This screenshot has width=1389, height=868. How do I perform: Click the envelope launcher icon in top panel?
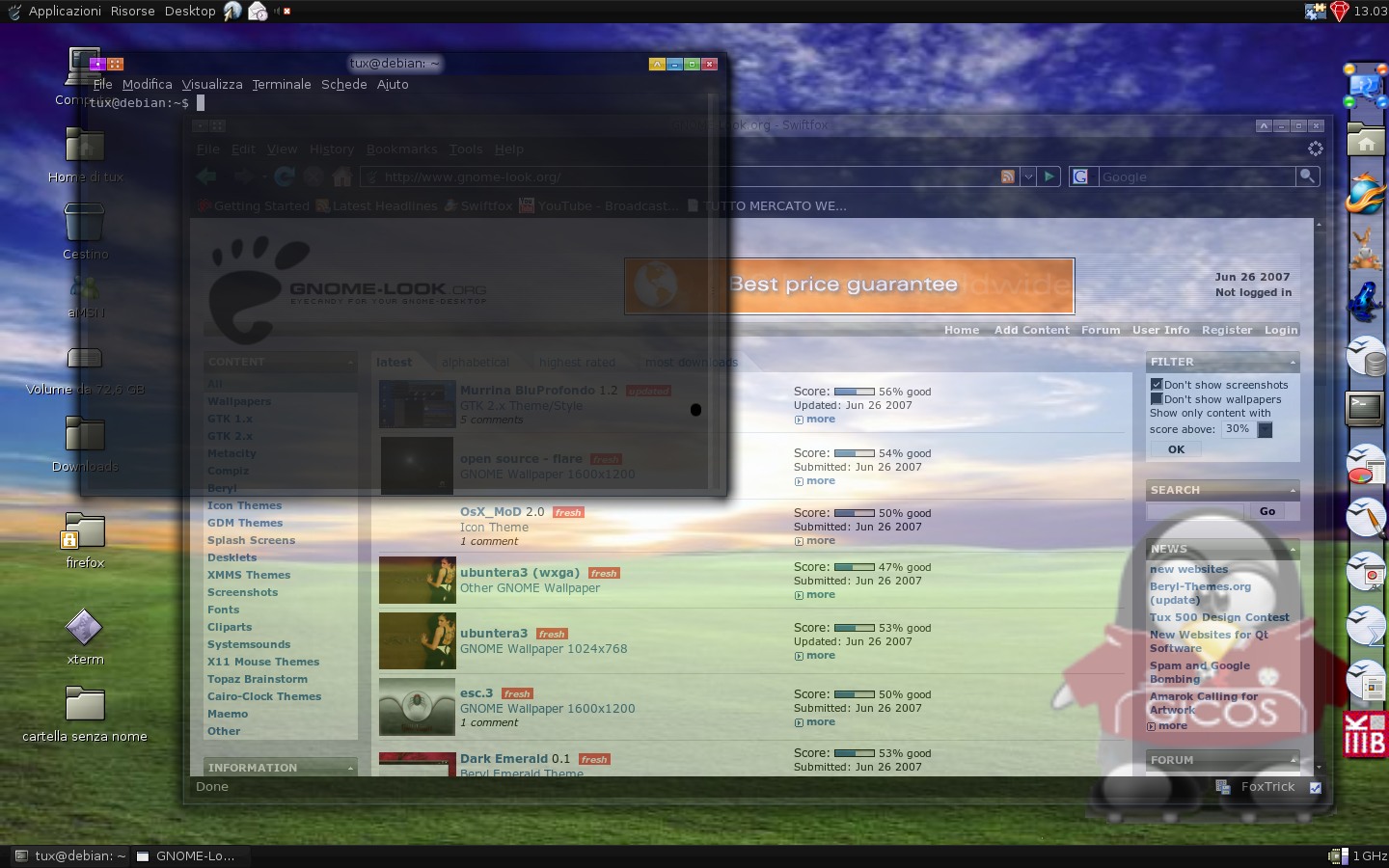pos(258,11)
